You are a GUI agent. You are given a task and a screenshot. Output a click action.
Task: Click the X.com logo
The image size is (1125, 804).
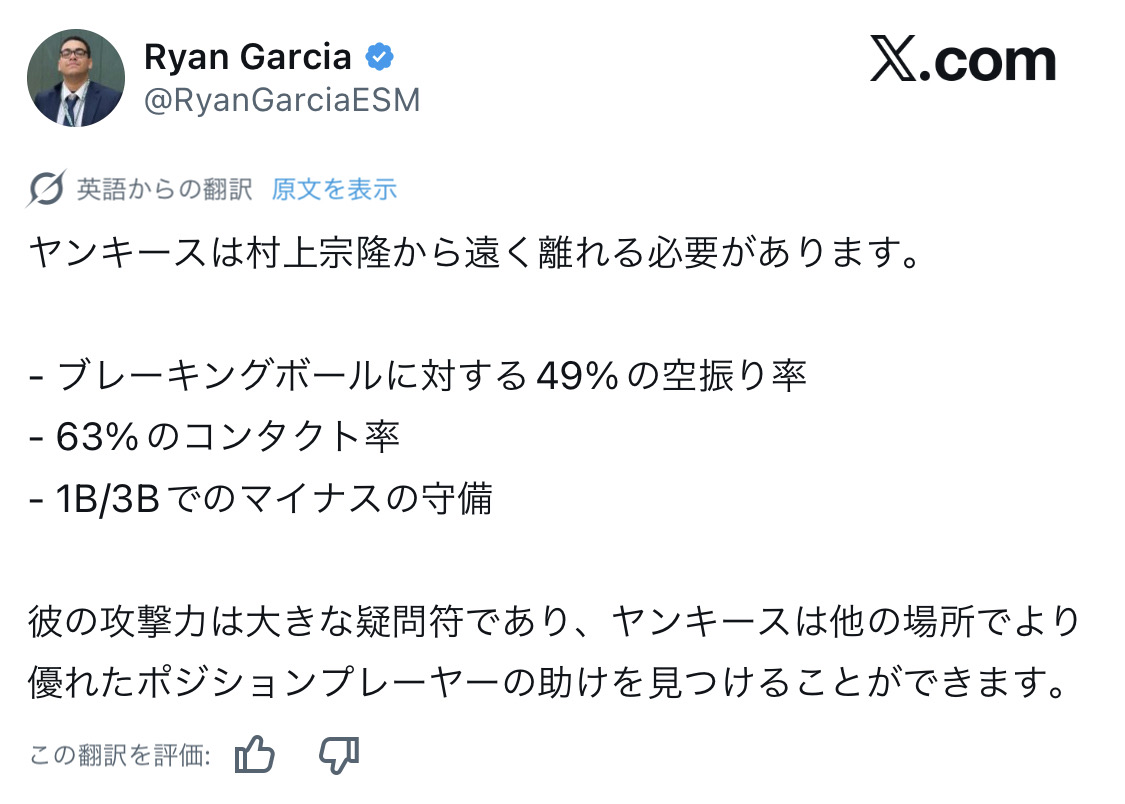click(x=962, y=62)
